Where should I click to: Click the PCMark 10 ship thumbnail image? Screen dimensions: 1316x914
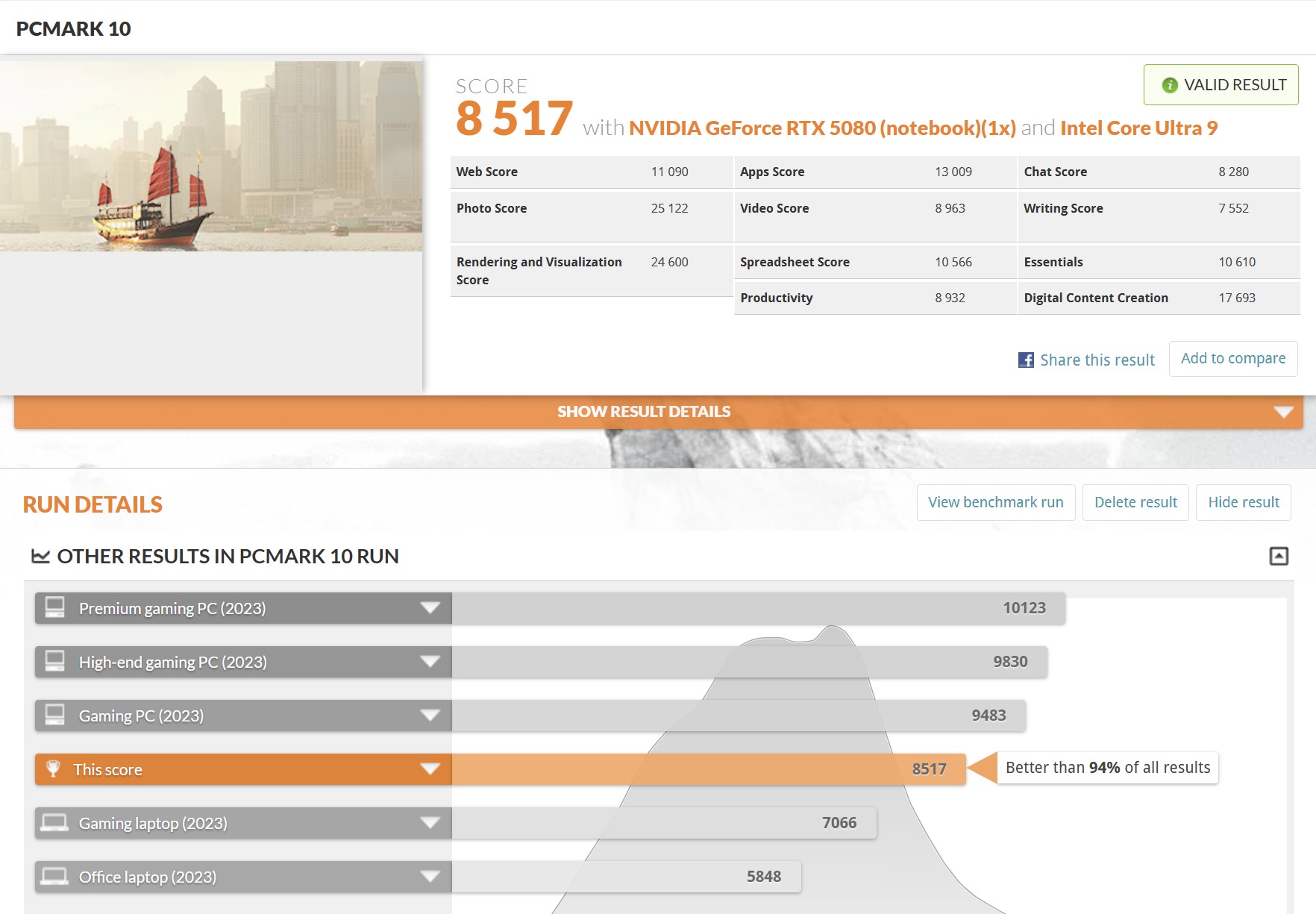[211, 156]
